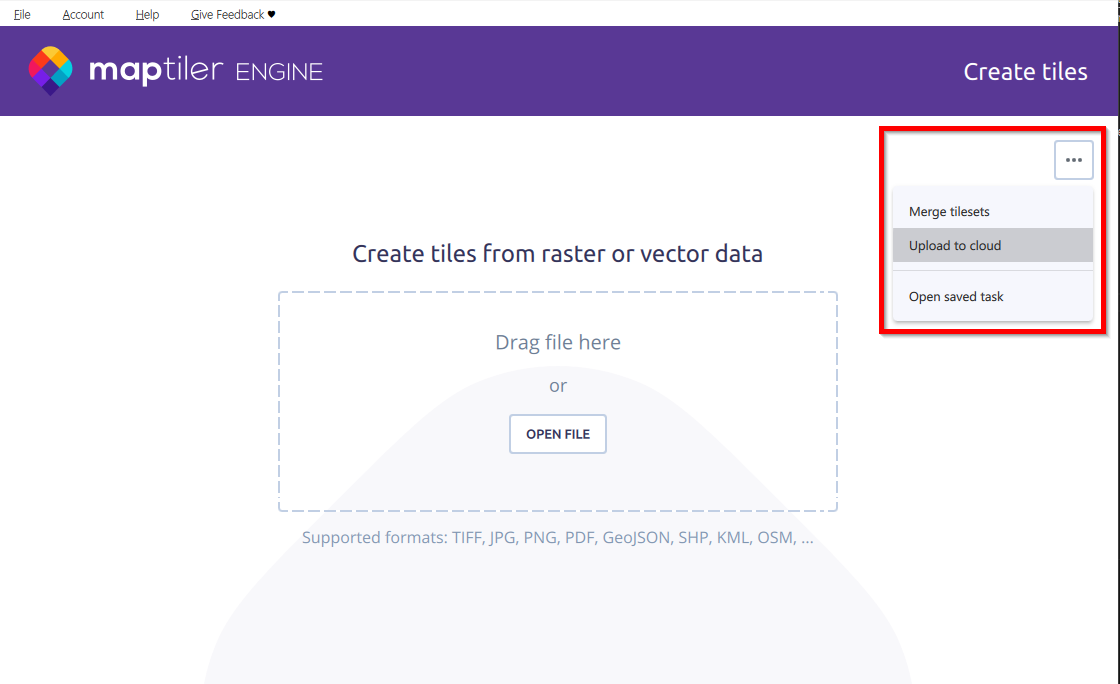Click the 'or' text in drop zone
Viewport: 1120px width, 684px height.
[x=558, y=386]
